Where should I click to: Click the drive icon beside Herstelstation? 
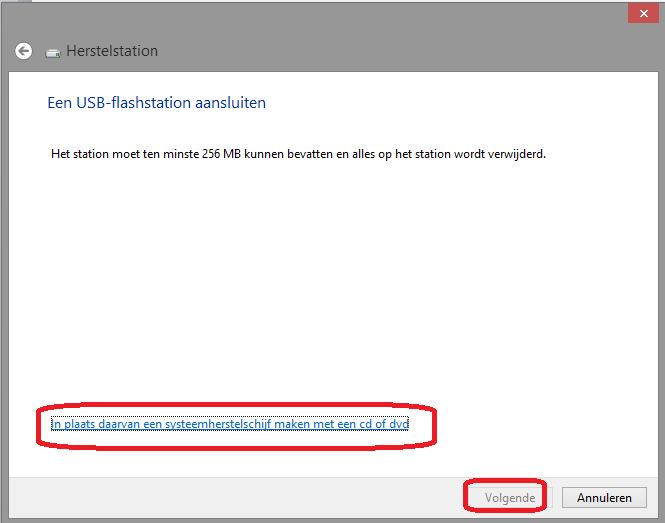pos(53,52)
